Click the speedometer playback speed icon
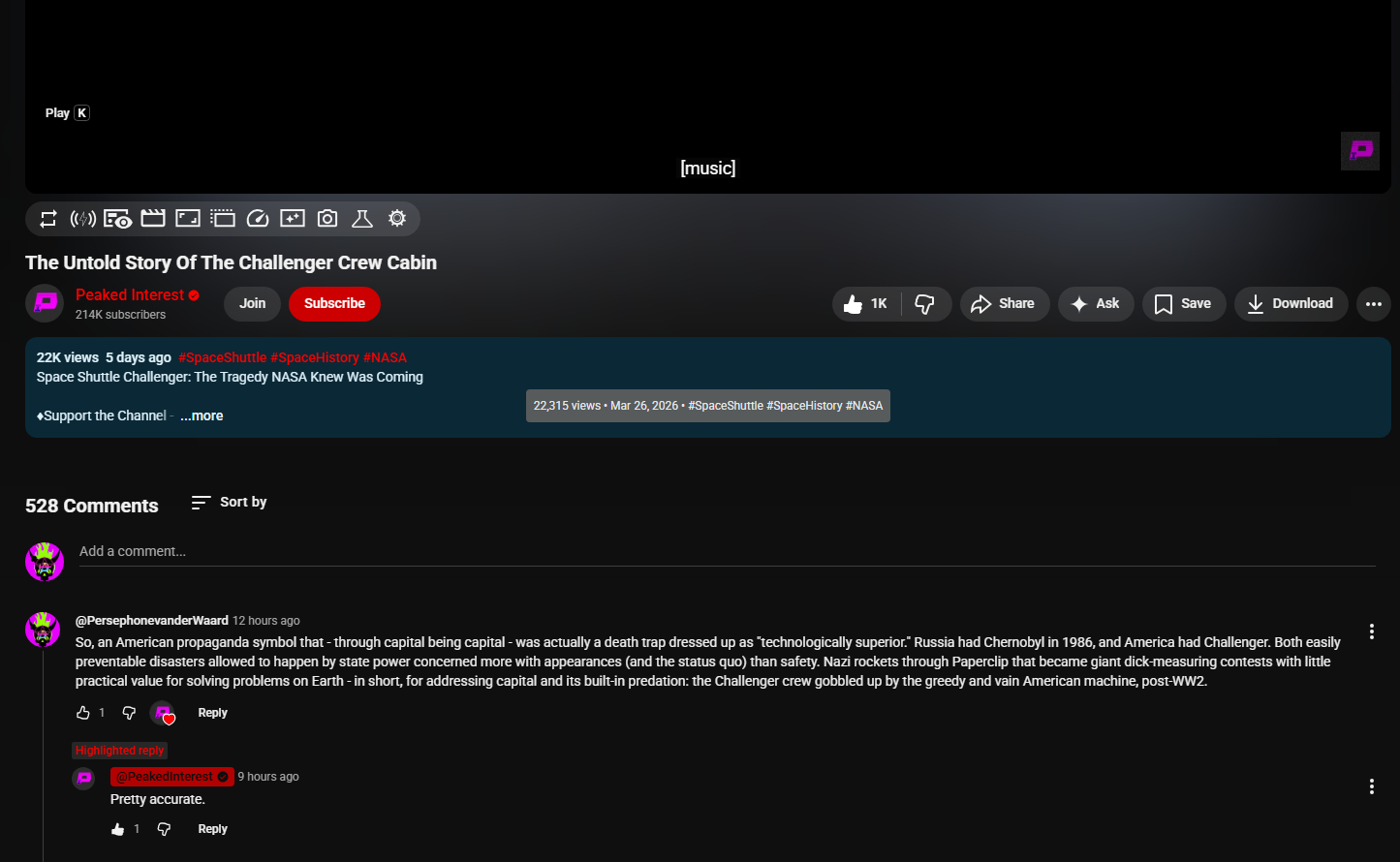The image size is (1400, 862). [x=258, y=219]
